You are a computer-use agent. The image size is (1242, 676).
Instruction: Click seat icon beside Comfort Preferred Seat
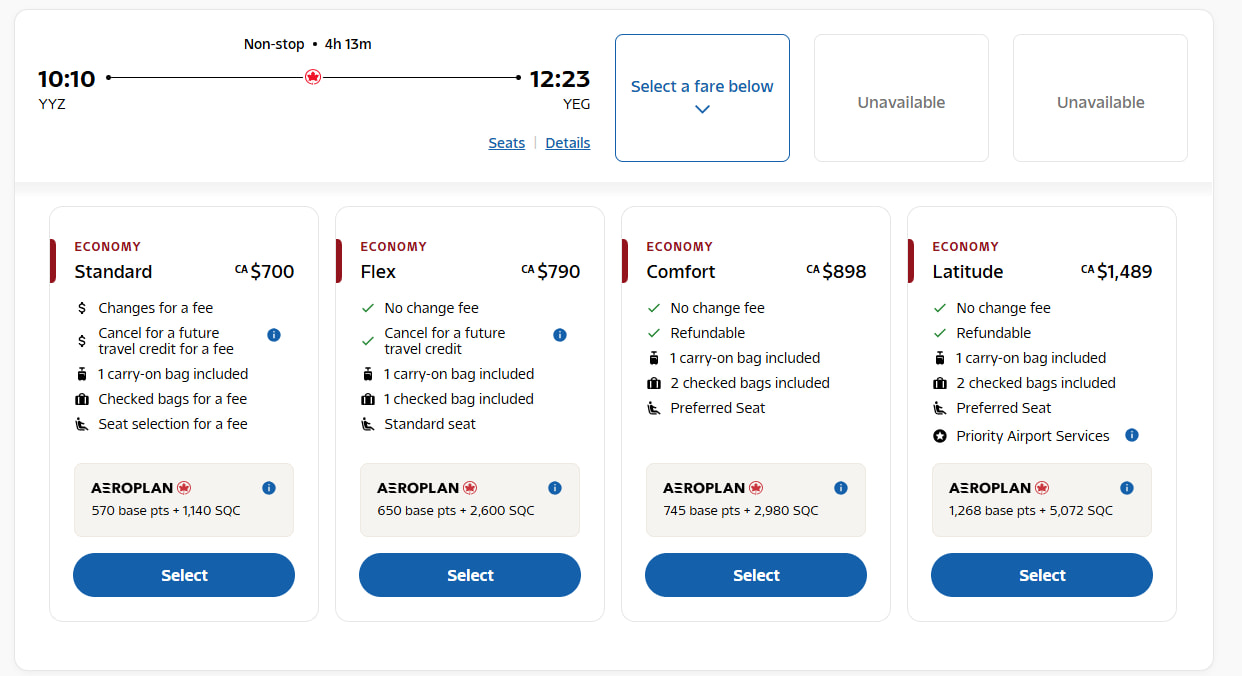click(x=654, y=408)
